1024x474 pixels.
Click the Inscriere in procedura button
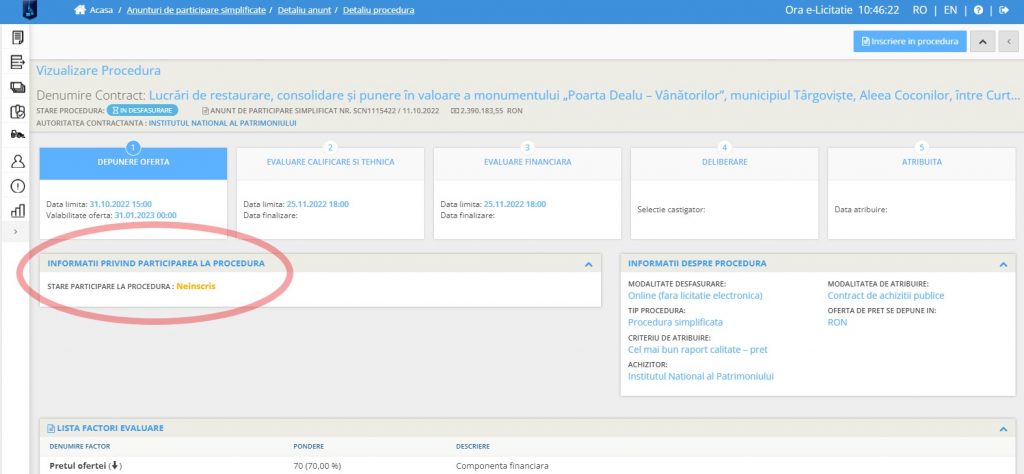point(910,41)
